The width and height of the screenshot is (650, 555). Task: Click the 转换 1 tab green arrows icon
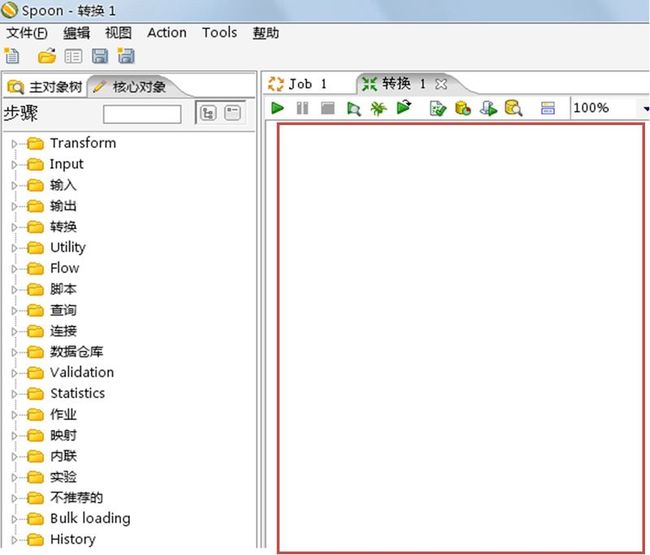369,84
